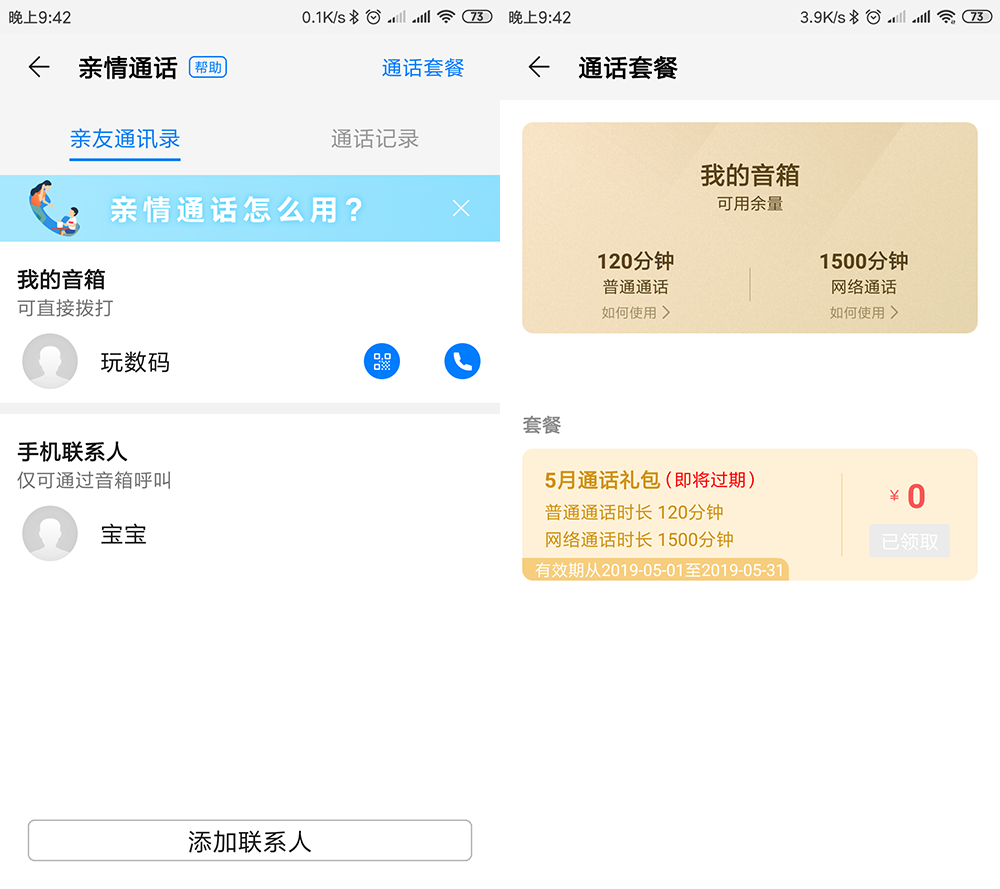Switch to the 通话记录 tab
The image size is (1000, 889).
click(375, 139)
